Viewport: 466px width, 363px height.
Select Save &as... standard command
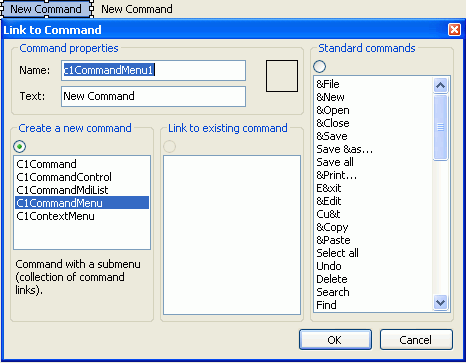click(x=373, y=149)
